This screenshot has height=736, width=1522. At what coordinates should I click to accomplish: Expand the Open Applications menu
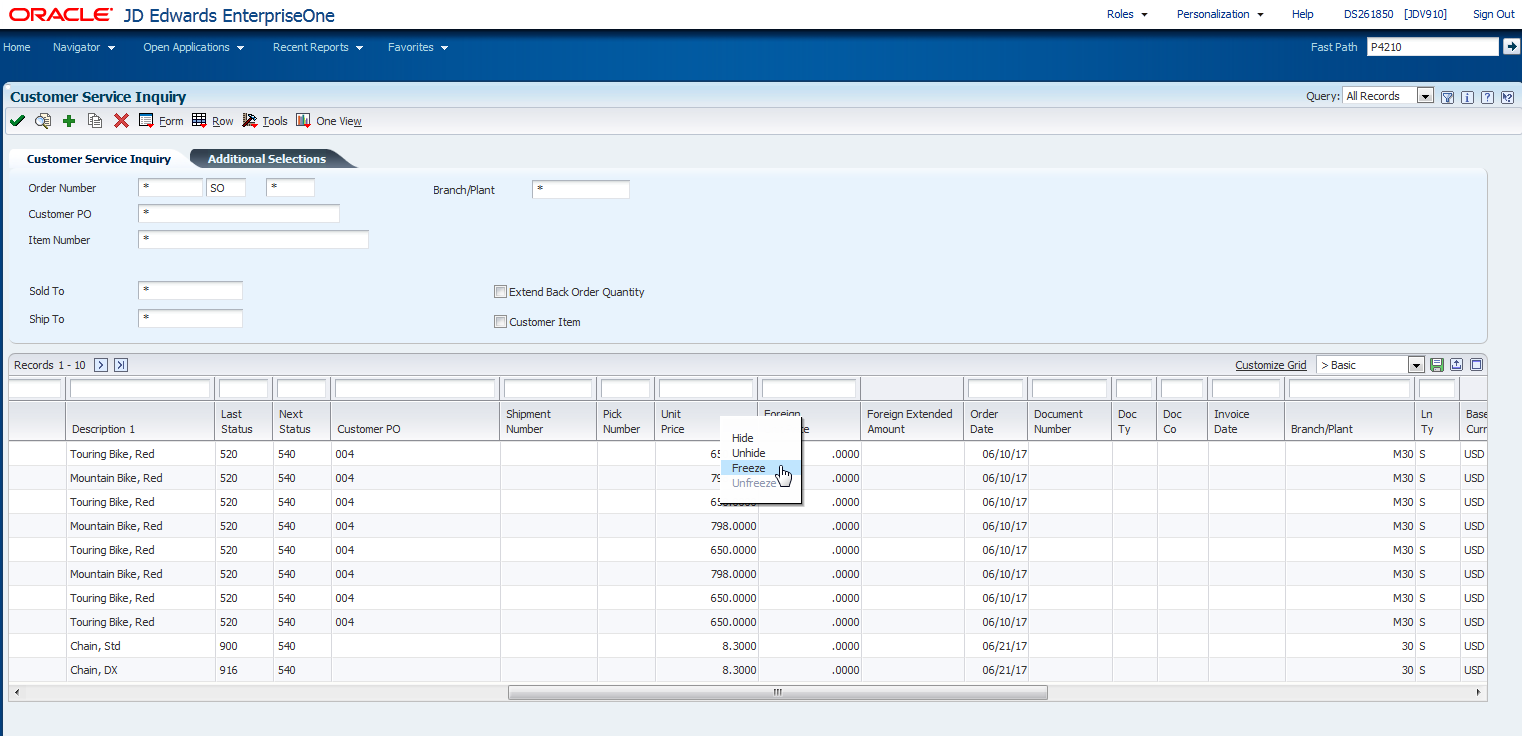[194, 47]
